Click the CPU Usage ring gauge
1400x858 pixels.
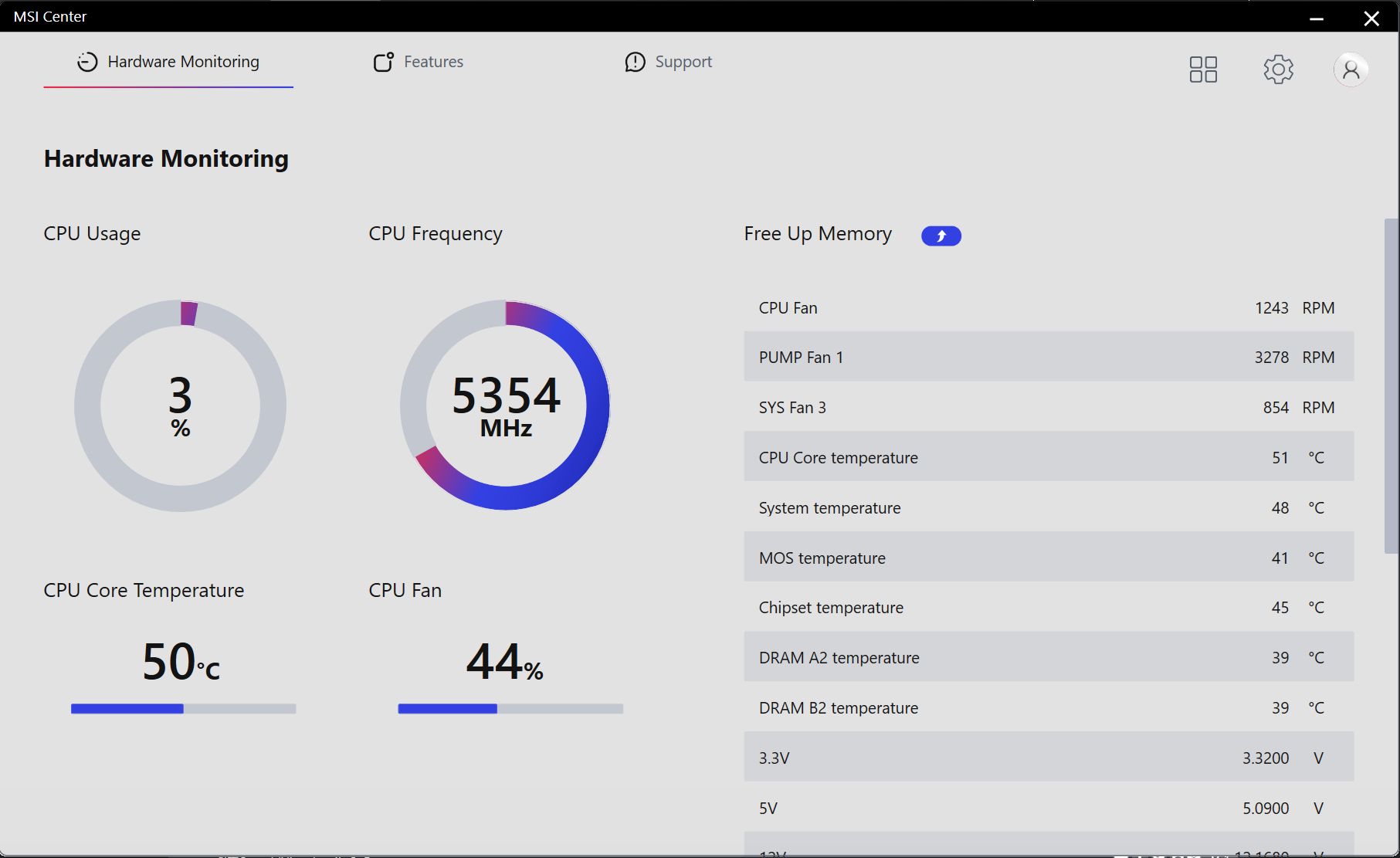point(181,405)
